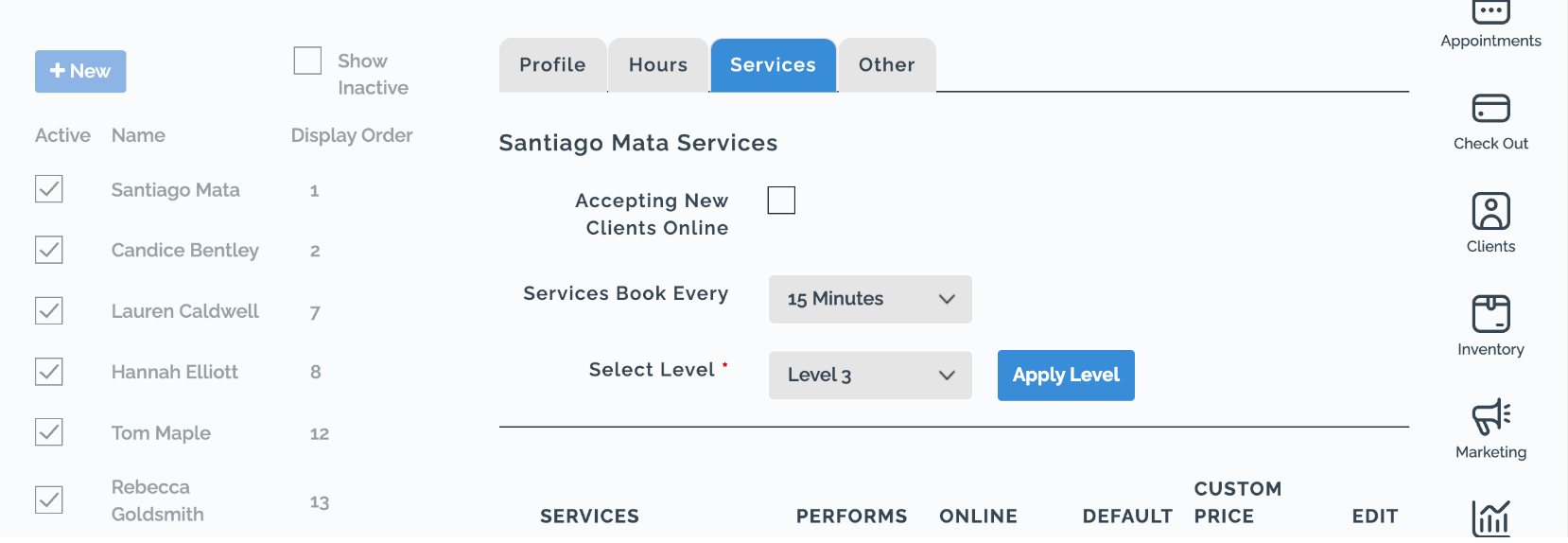Expand the 15 Minutes booking interval dropdown
Screen dimensions: 1568x543
870,299
